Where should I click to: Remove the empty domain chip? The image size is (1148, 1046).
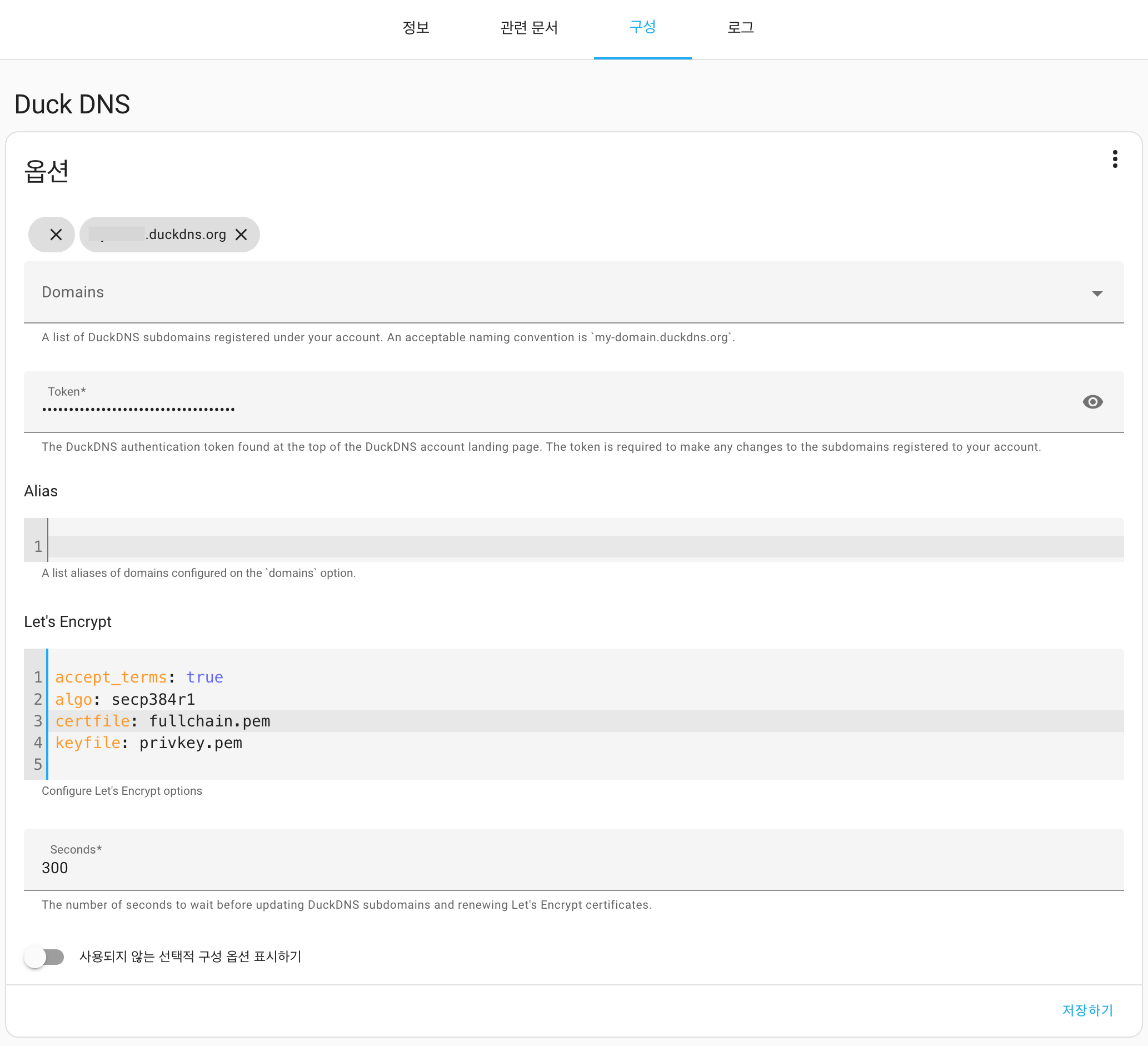(x=56, y=234)
